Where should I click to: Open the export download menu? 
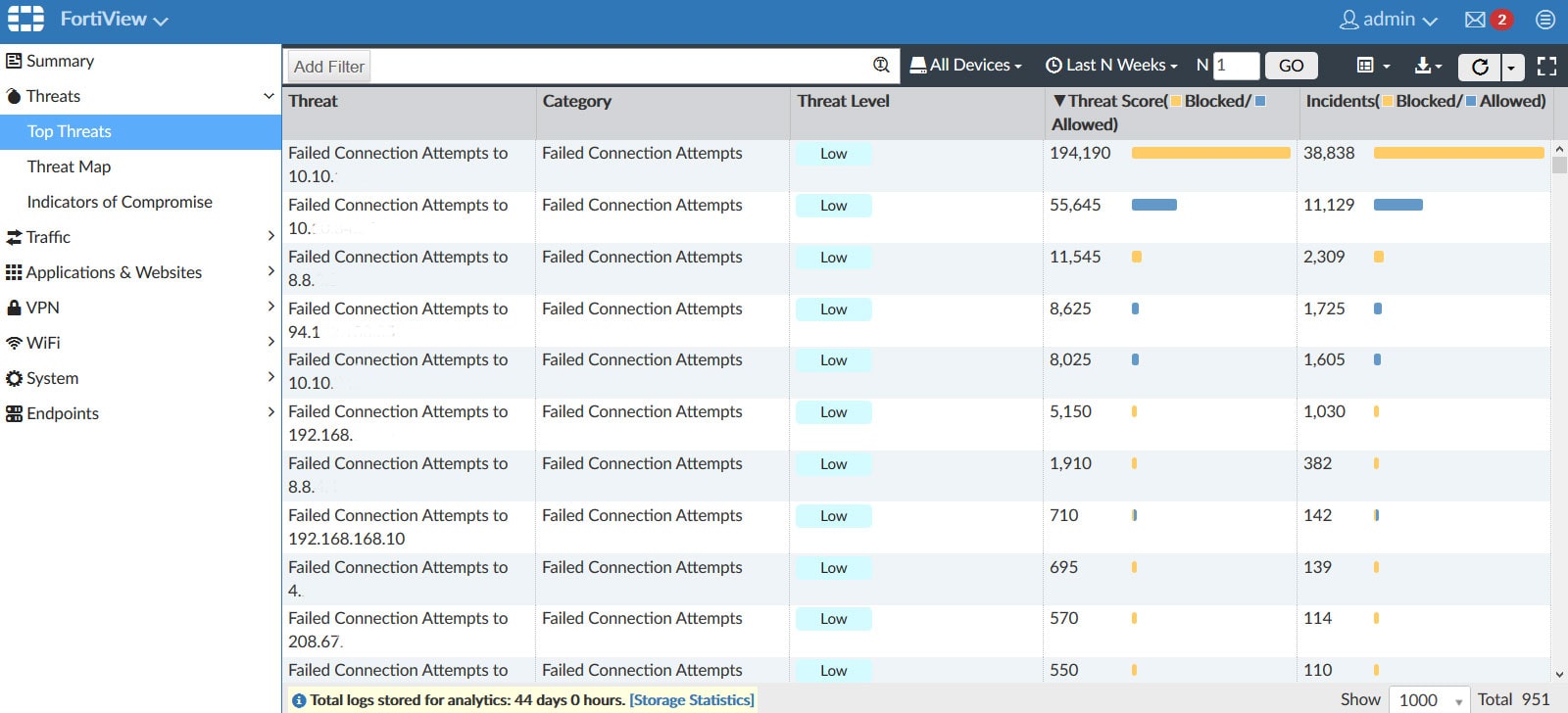[x=1427, y=66]
